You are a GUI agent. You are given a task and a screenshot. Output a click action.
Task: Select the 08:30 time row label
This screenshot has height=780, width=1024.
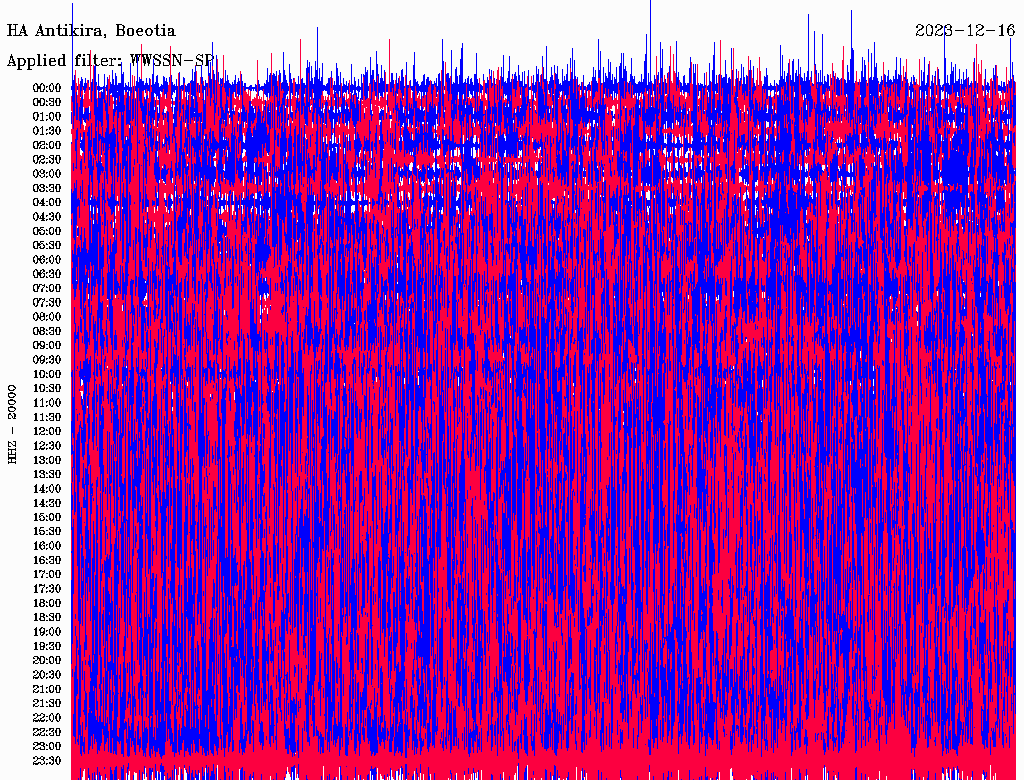click(x=47, y=331)
